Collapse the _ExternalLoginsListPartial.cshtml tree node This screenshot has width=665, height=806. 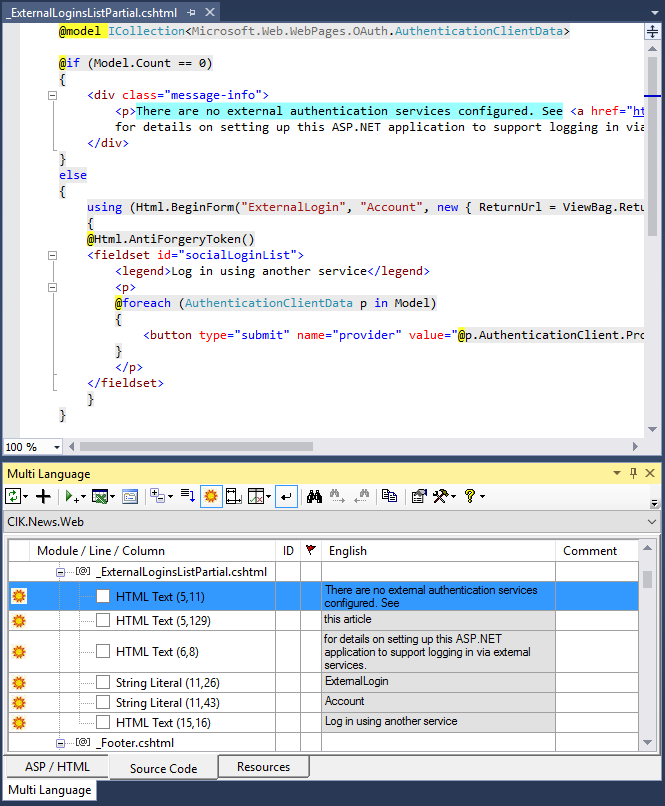[61, 572]
